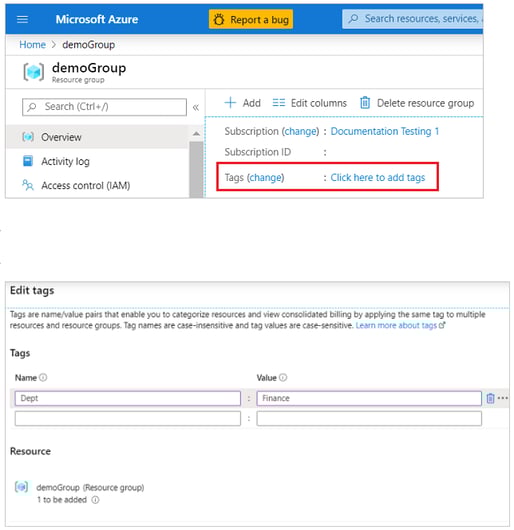Delete the Dept tag with trash icon
Viewport: 514px width, 530px height.
click(x=490, y=398)
